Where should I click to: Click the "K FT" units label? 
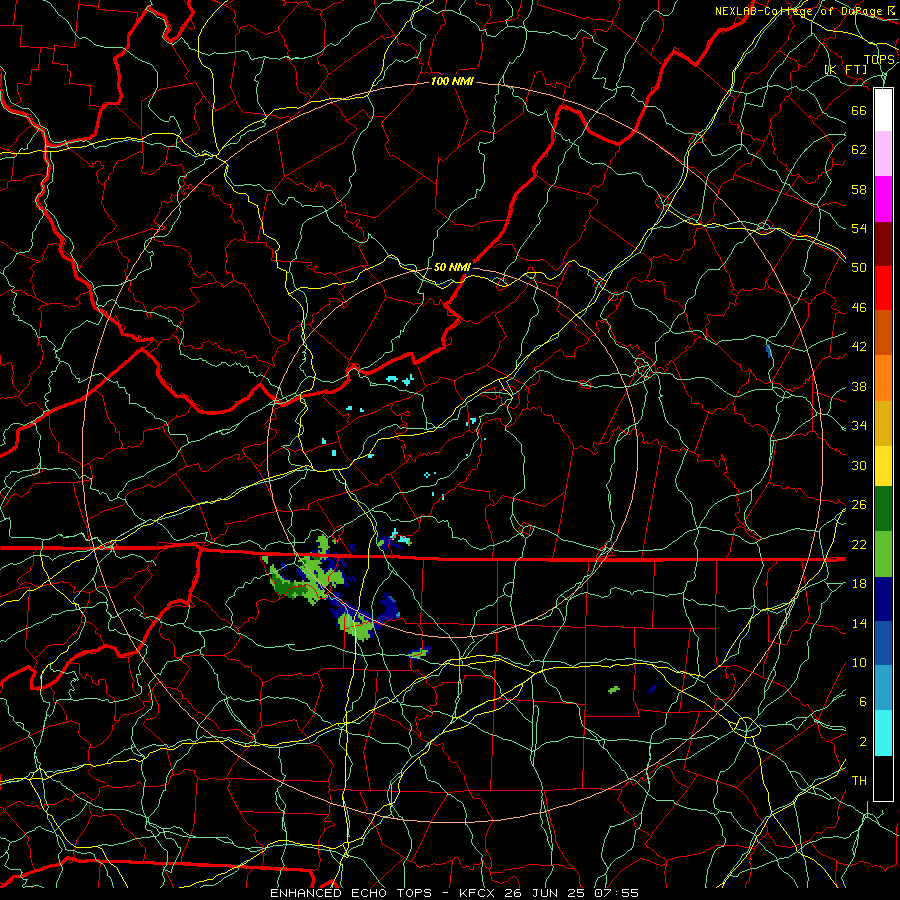coord(846,69)
